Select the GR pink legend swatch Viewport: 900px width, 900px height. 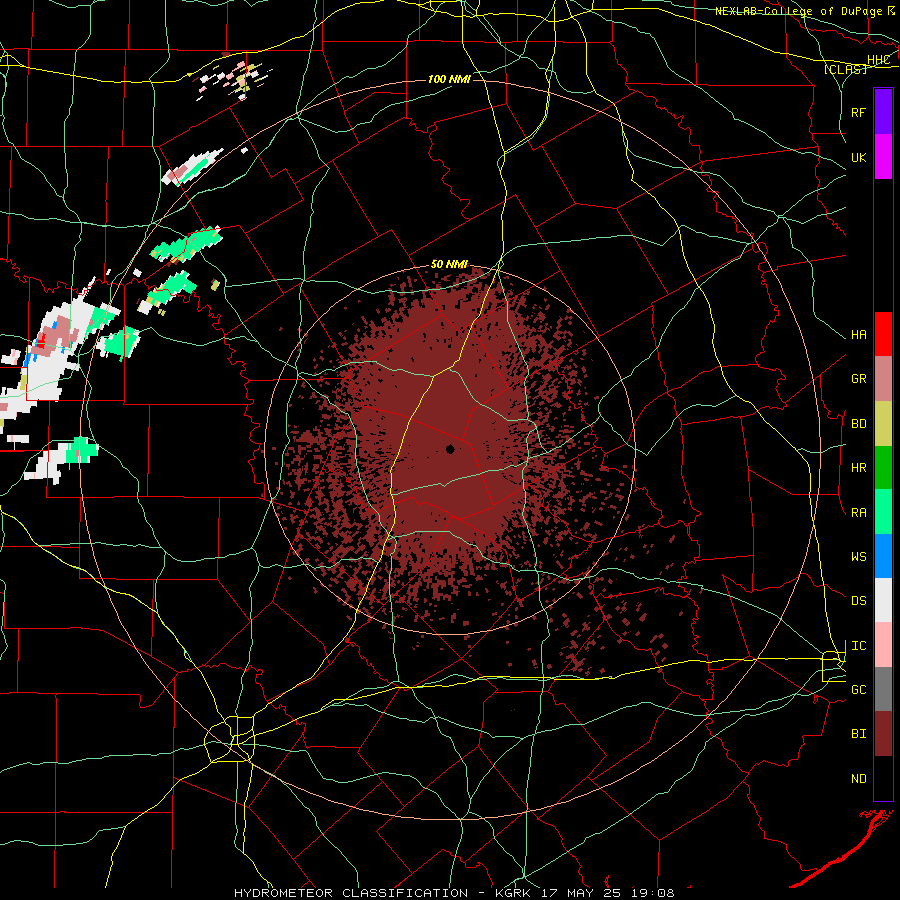tap(883, 379)
